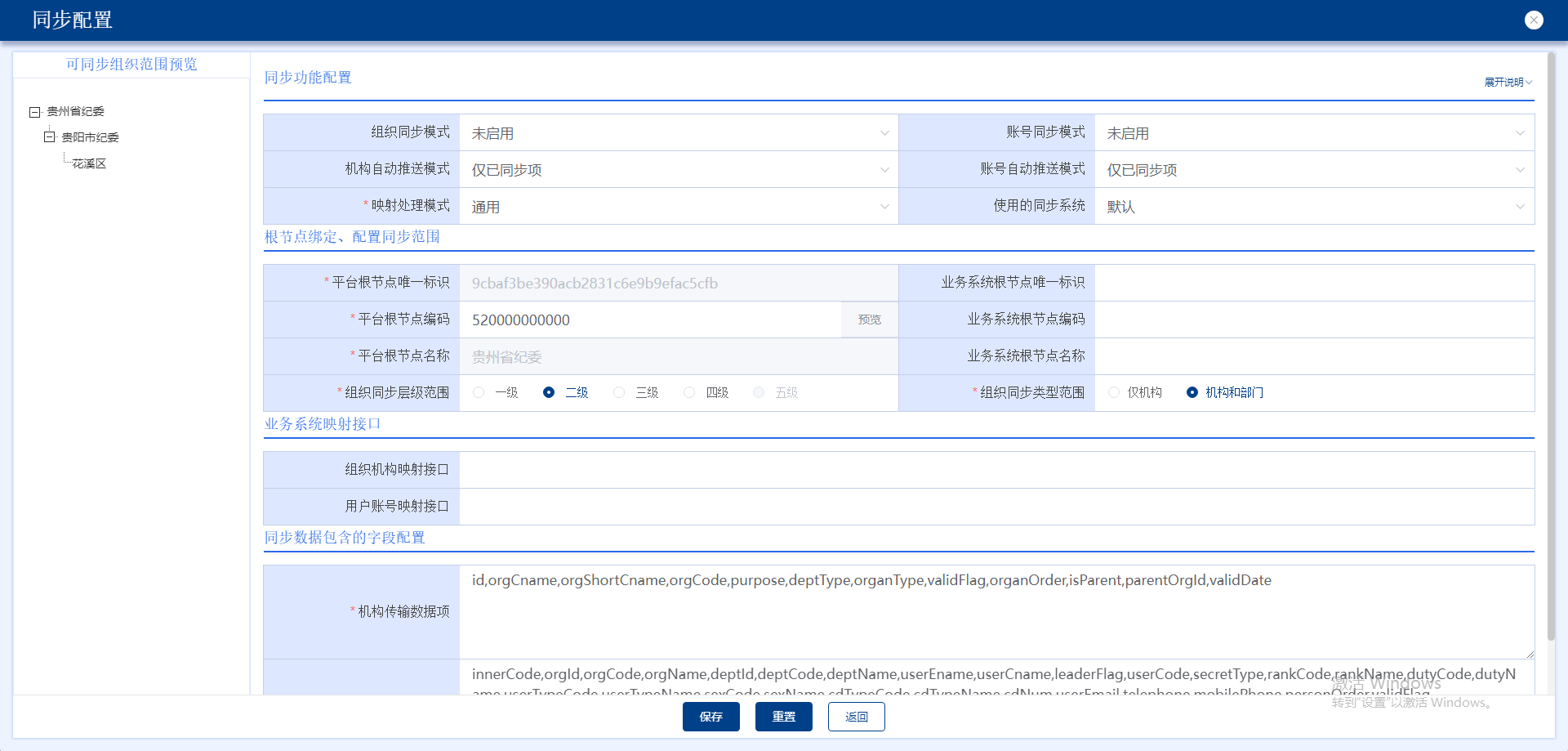The height and width of the screenshot is (751, 1568).
Task: Click the 用户账号映射接口 input field
Action: point(997,507)
